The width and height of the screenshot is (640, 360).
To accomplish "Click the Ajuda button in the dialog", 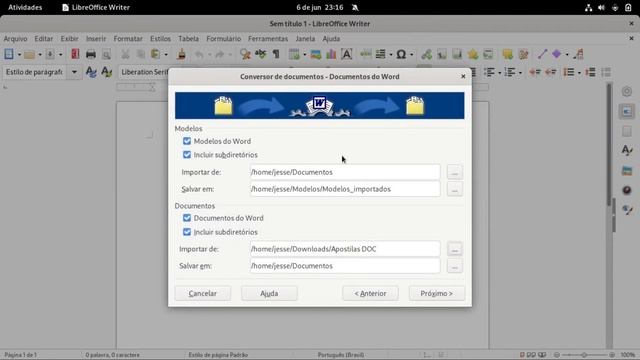I will 269,293.
